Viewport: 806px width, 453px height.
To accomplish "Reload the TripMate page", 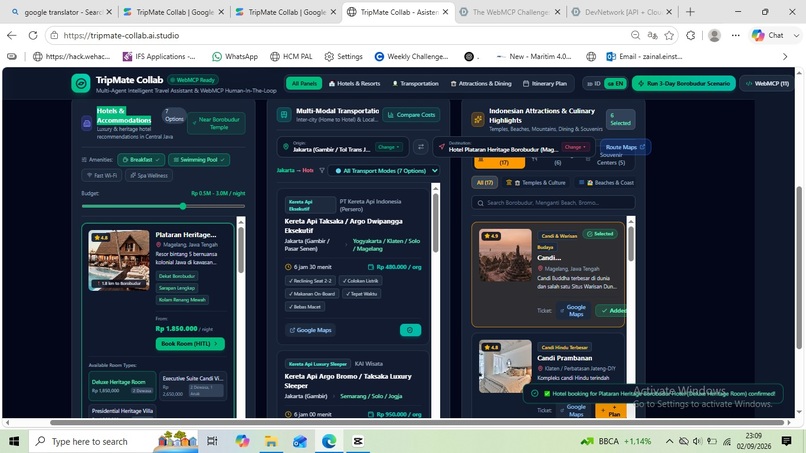I will (x=33, y=35).
